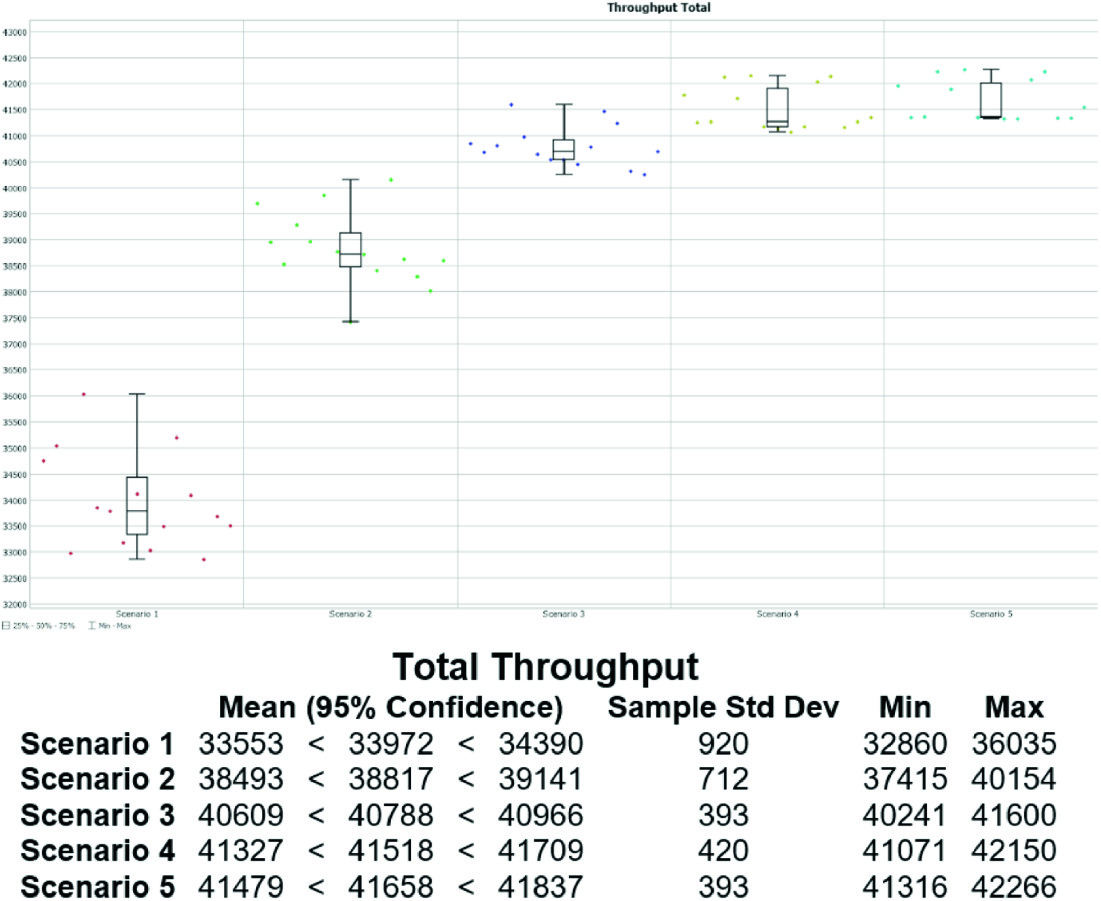Click the 393 std dev in Scenario 5 row
Screen dimensions: 1101x901
[x=723, y=886]
